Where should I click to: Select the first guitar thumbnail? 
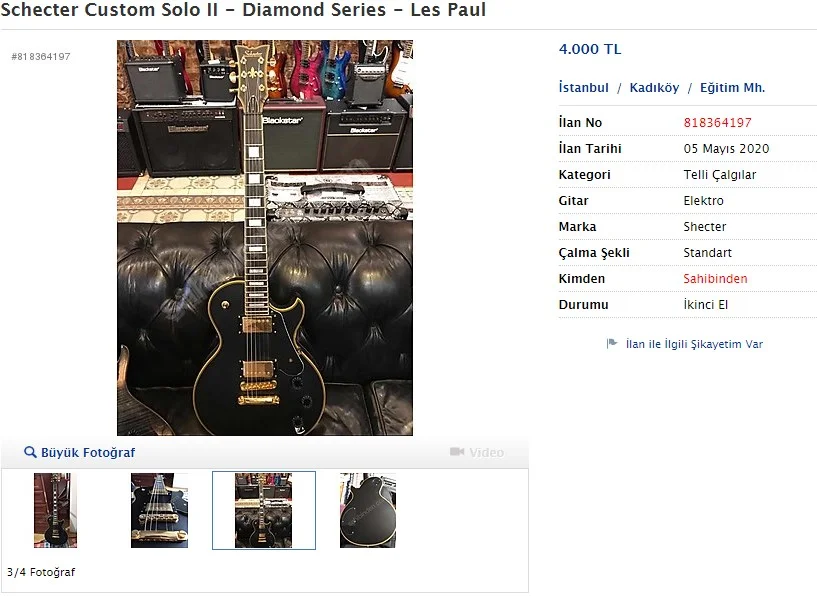[55, 510]
